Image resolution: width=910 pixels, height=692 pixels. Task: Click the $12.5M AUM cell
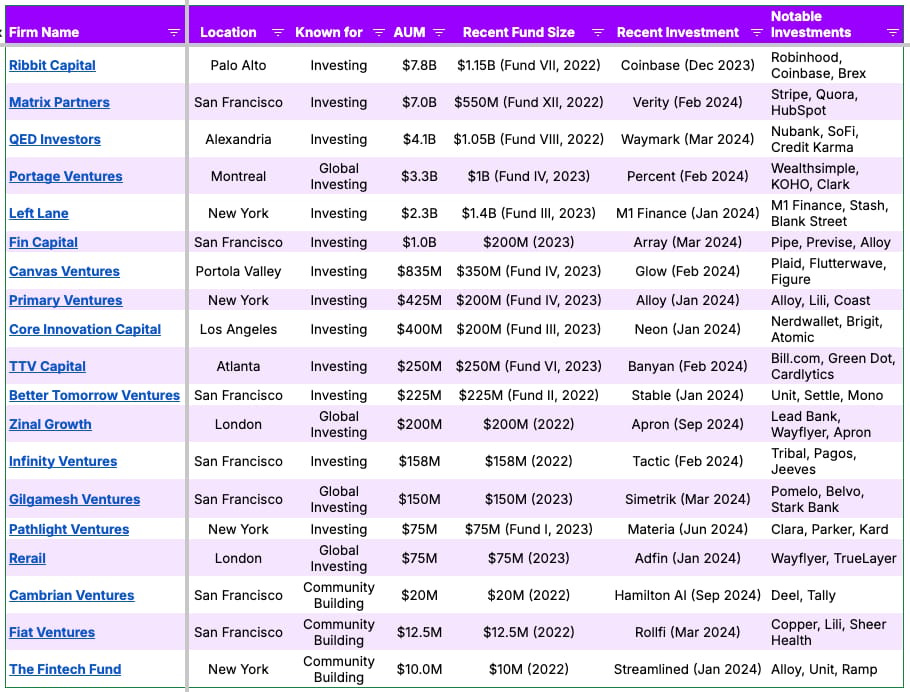[419, 633]
